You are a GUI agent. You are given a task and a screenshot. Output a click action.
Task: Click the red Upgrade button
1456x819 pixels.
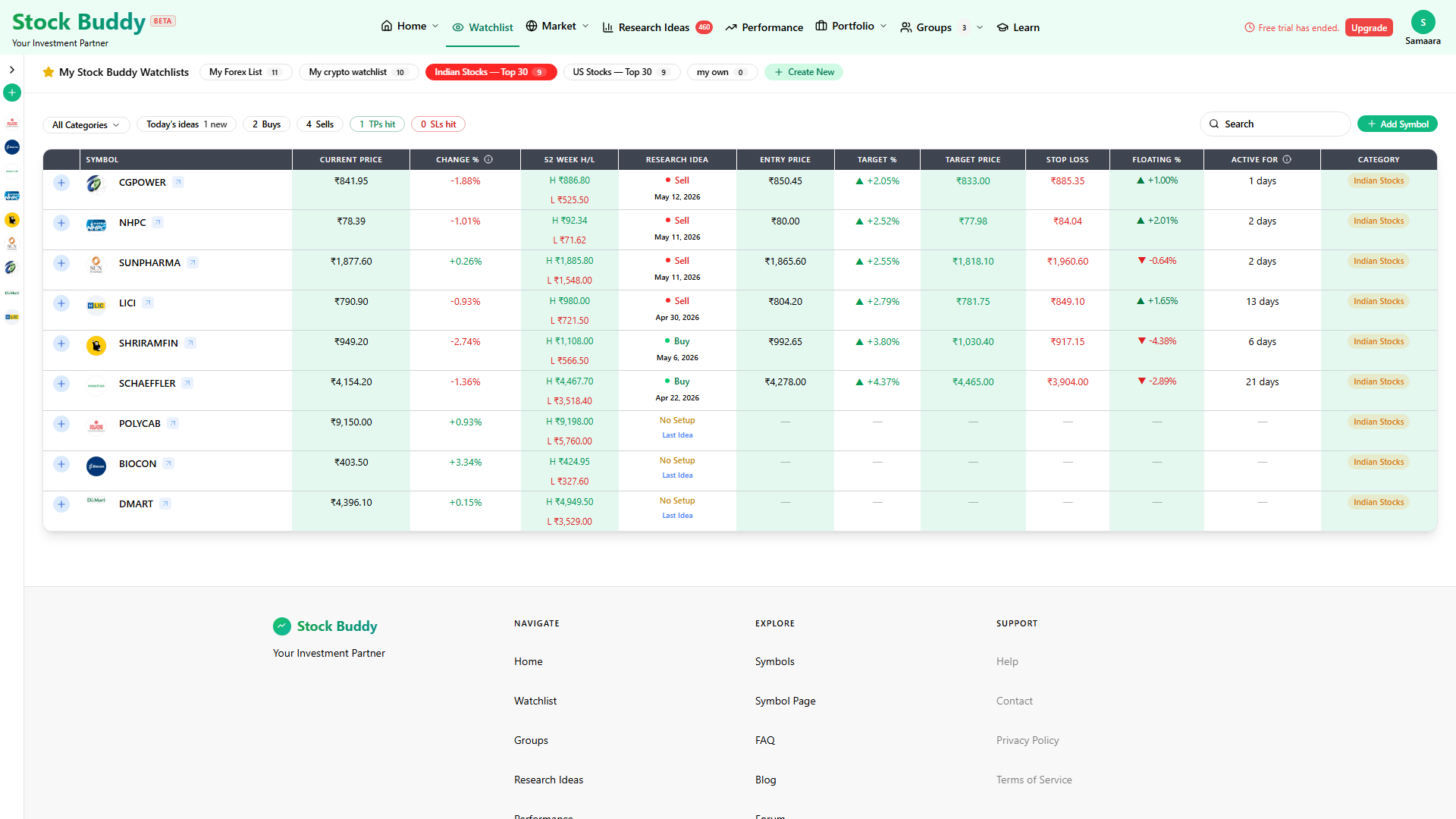click(x=1369, y=28)
